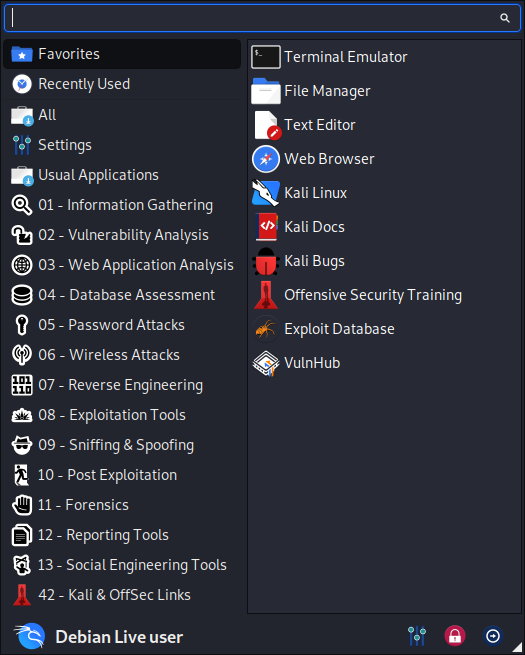
Task: Click the Exploitation Tools explosion icon
Action: [22, 415]
